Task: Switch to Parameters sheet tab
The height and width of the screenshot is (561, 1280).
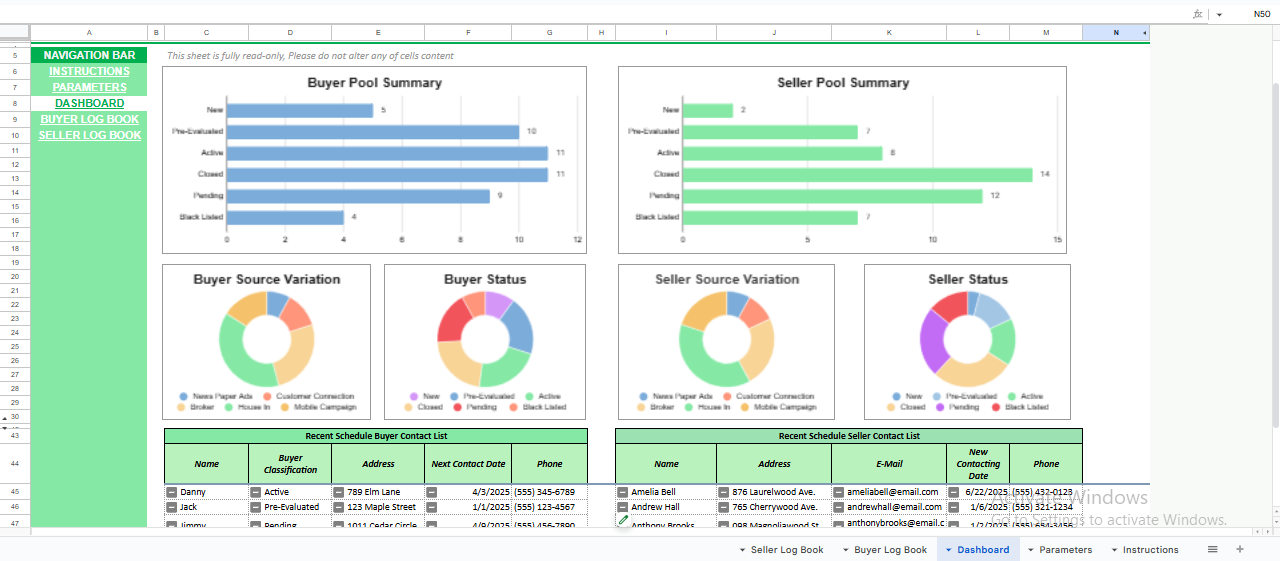Action: [x=1066, y=550]
